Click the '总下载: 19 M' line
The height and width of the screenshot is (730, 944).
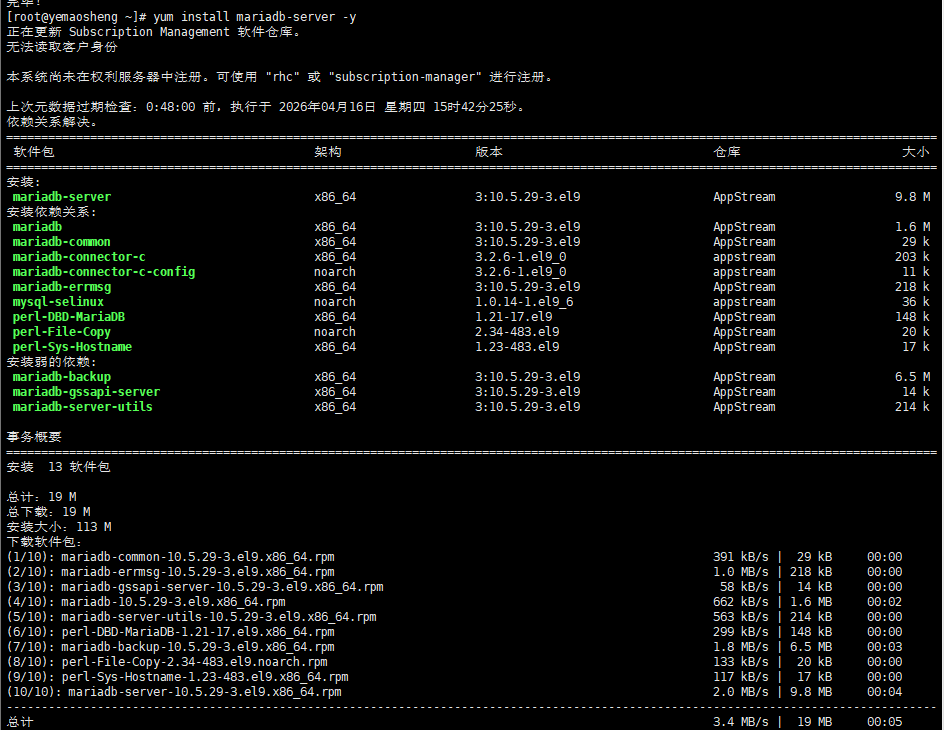pyautogui.click(x=48, y=512)
